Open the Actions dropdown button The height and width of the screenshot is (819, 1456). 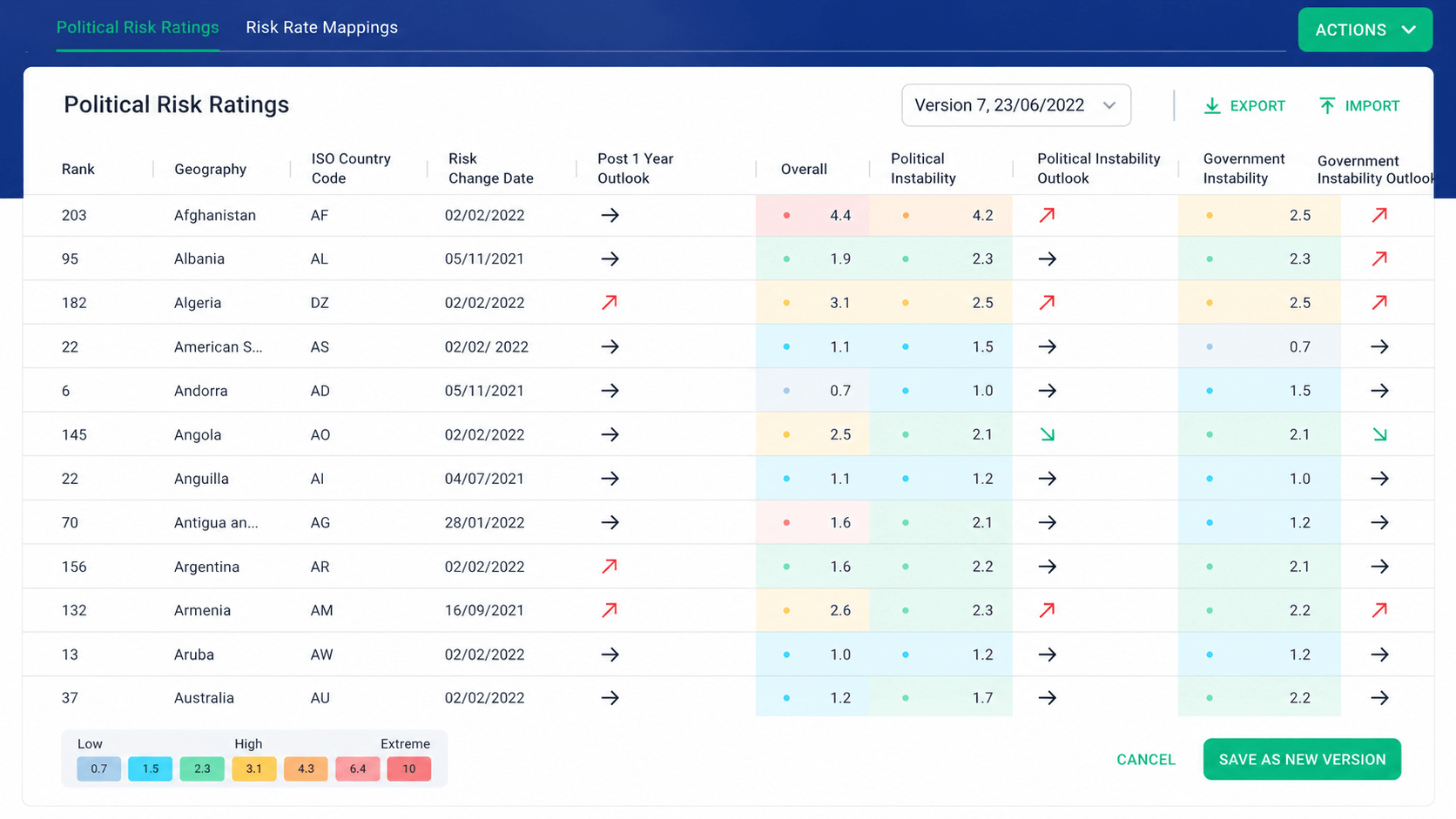click(1365, 30)
